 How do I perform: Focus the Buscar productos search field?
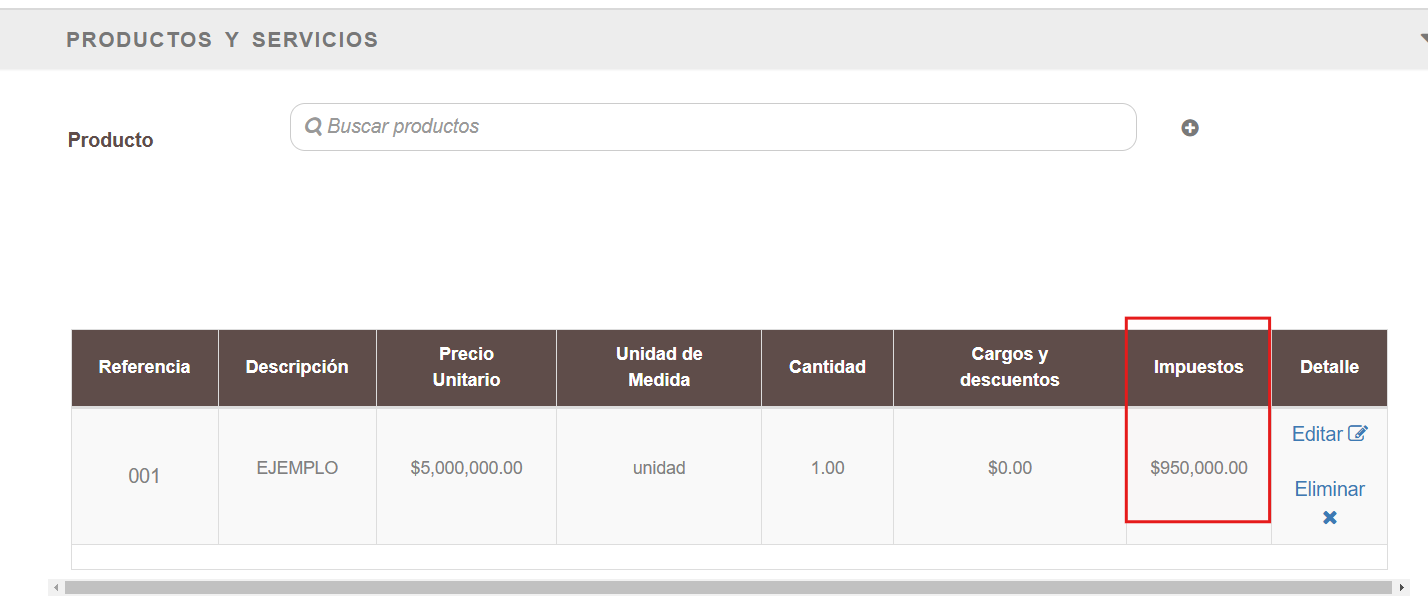[x=713, y=127]
